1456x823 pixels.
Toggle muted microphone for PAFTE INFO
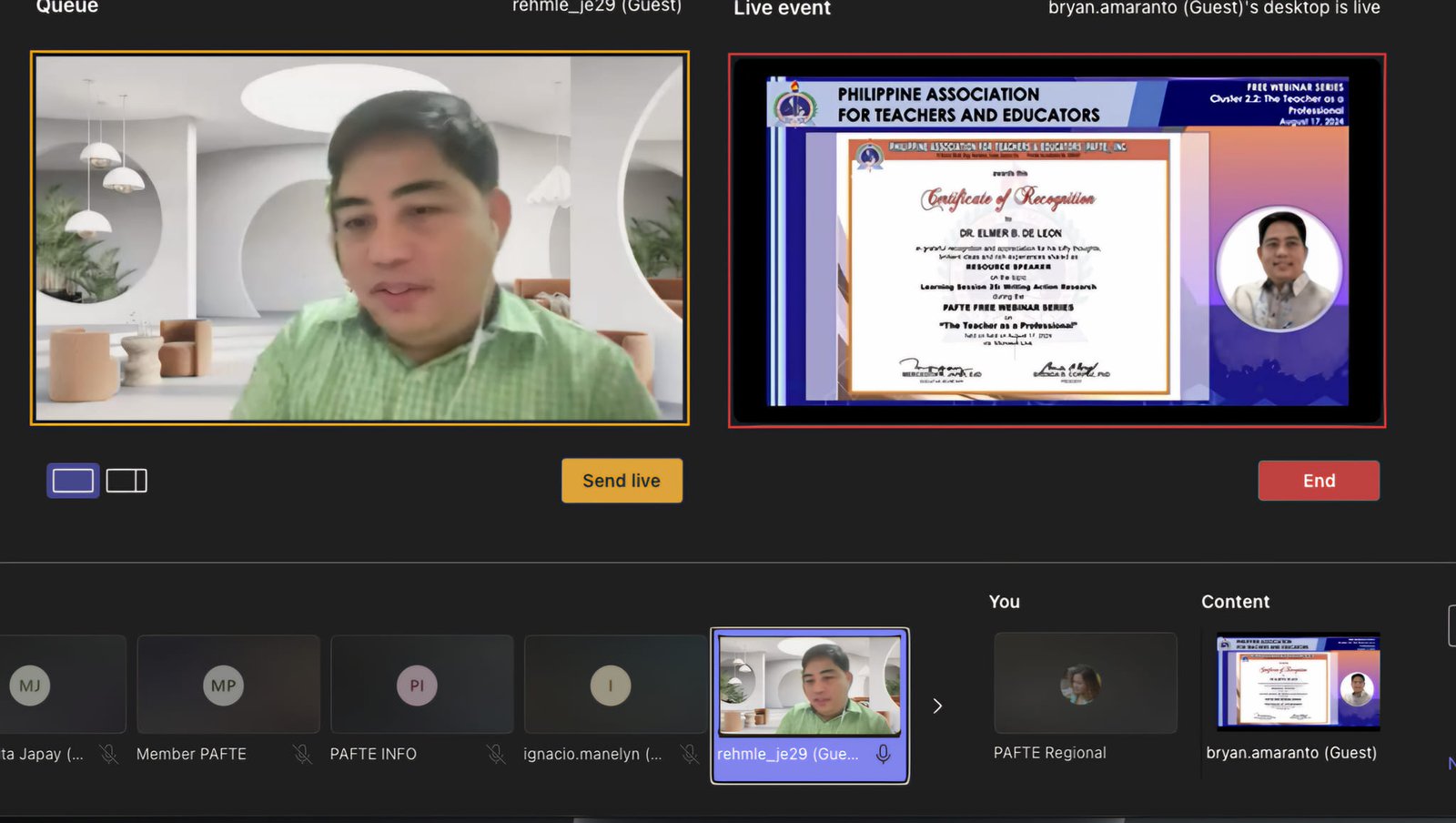[x=496, y=754]
